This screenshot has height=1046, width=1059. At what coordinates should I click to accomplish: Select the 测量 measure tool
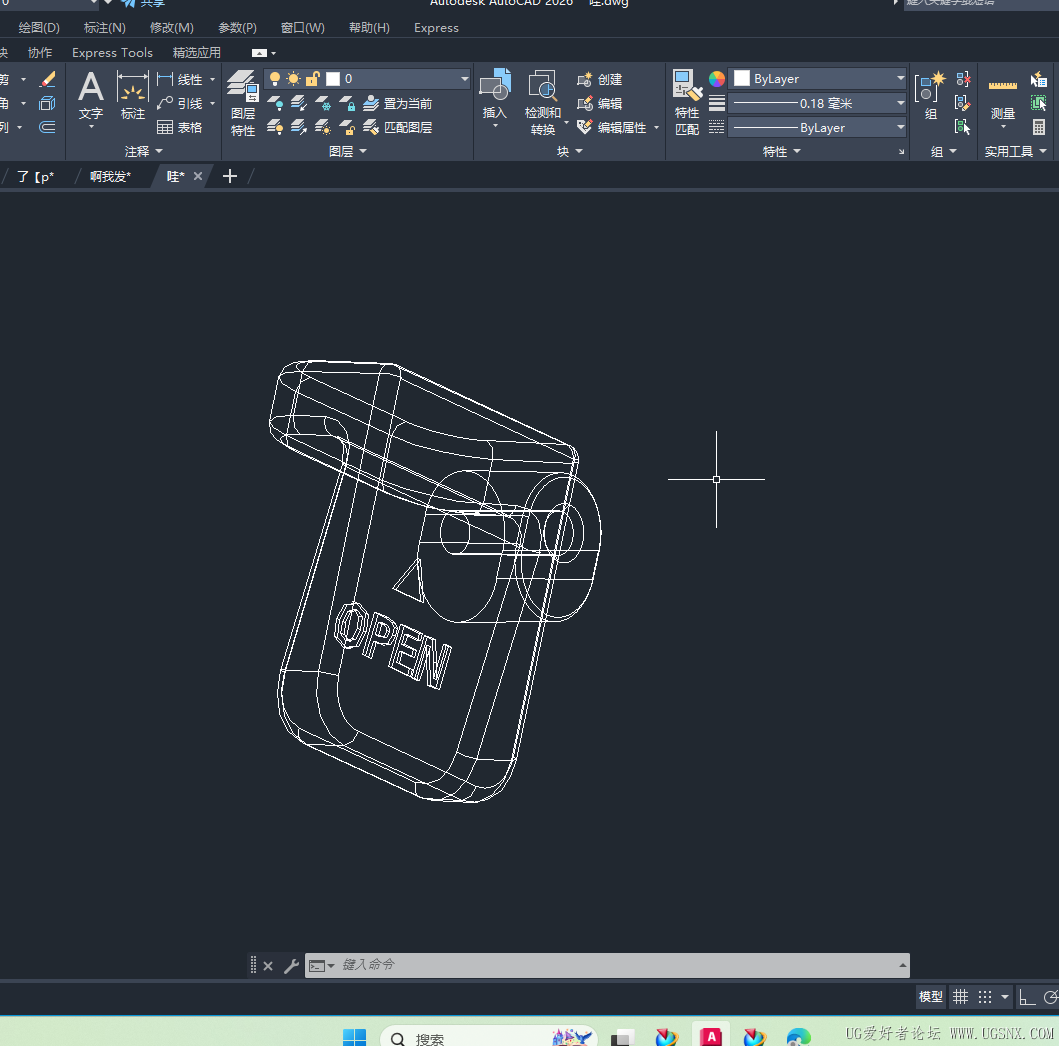tap(1003, 98)
